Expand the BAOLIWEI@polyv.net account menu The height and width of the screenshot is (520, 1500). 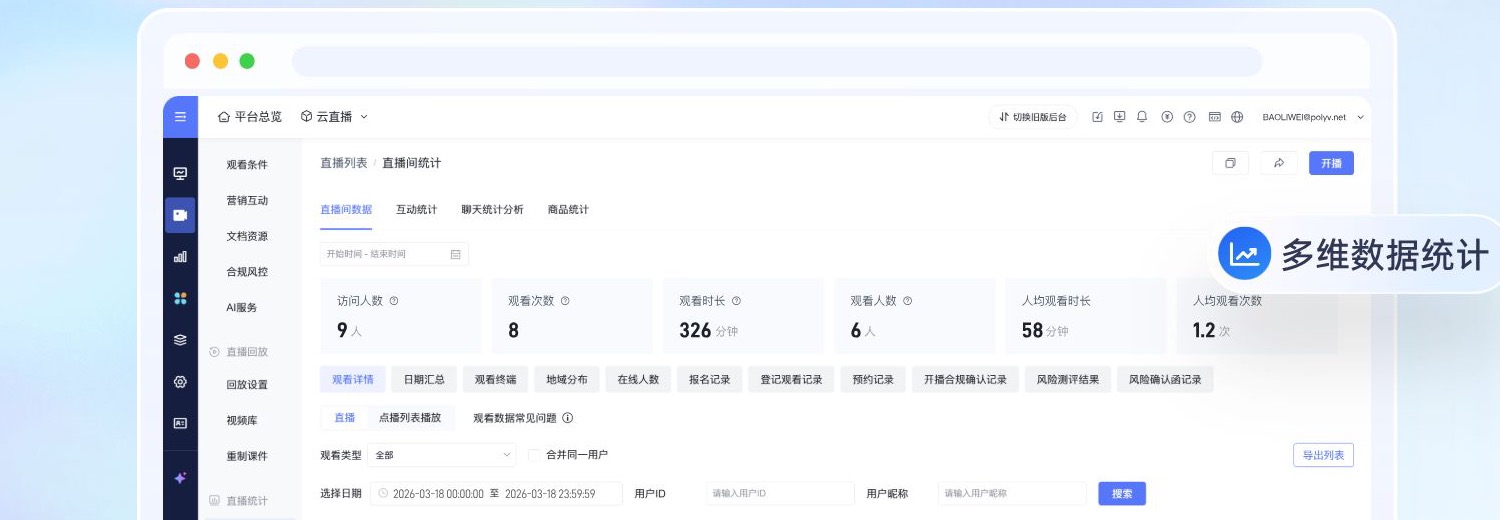1313,117
